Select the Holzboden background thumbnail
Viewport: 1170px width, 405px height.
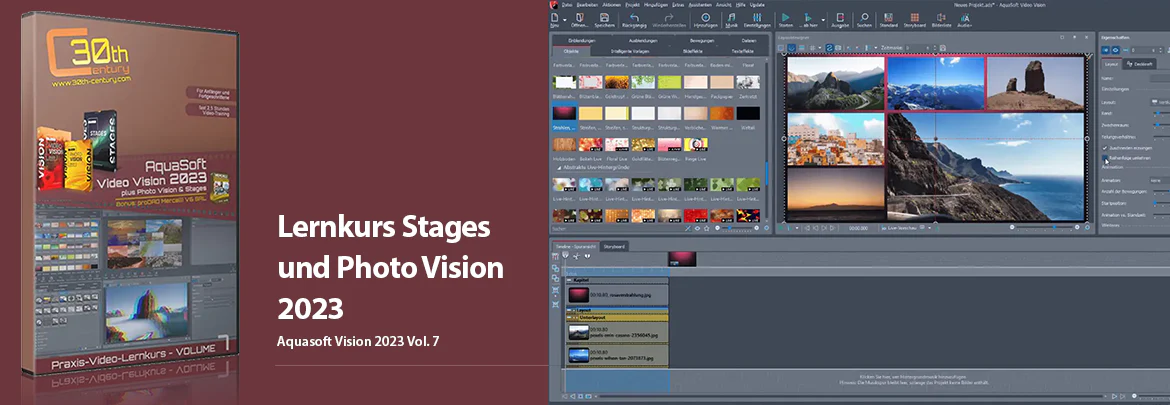point(563,144)
